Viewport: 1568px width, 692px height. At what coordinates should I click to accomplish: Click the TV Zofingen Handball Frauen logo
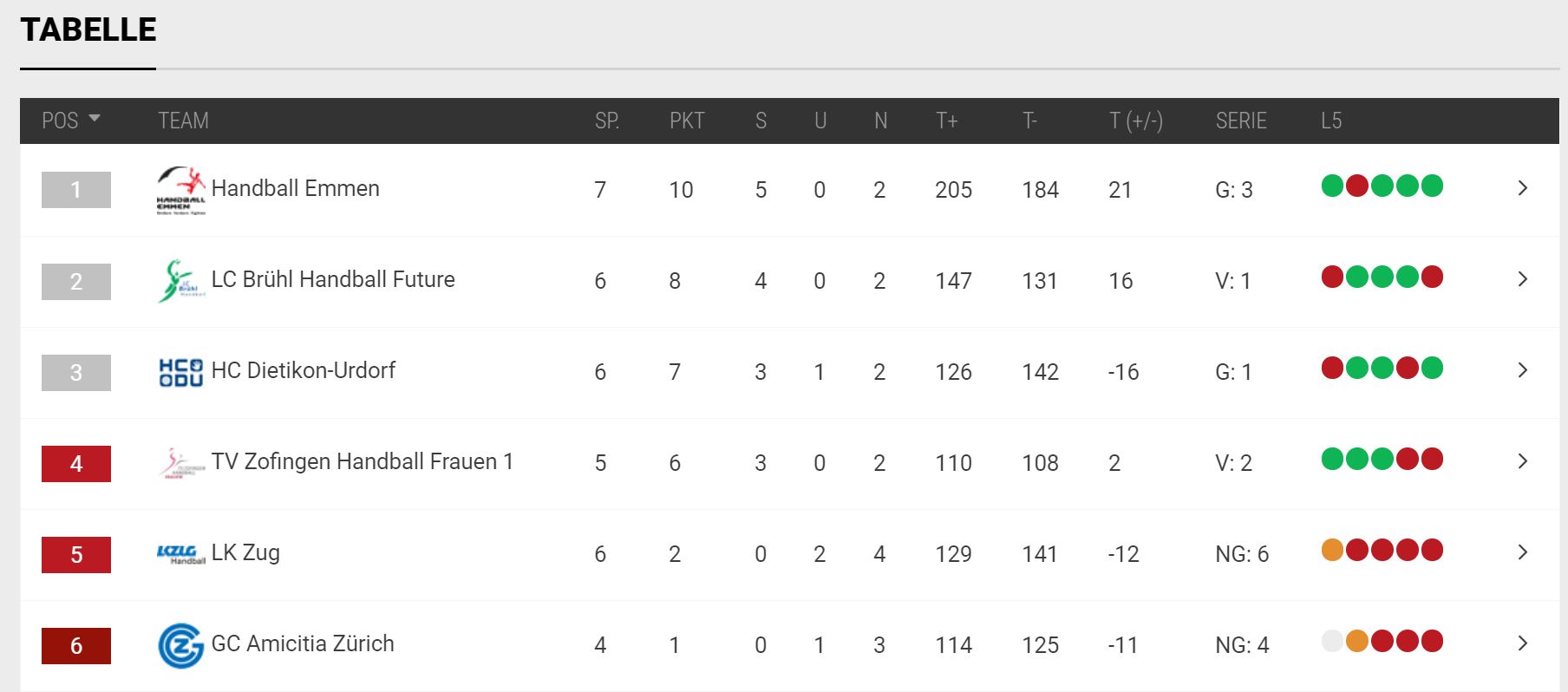coord(182,463)
